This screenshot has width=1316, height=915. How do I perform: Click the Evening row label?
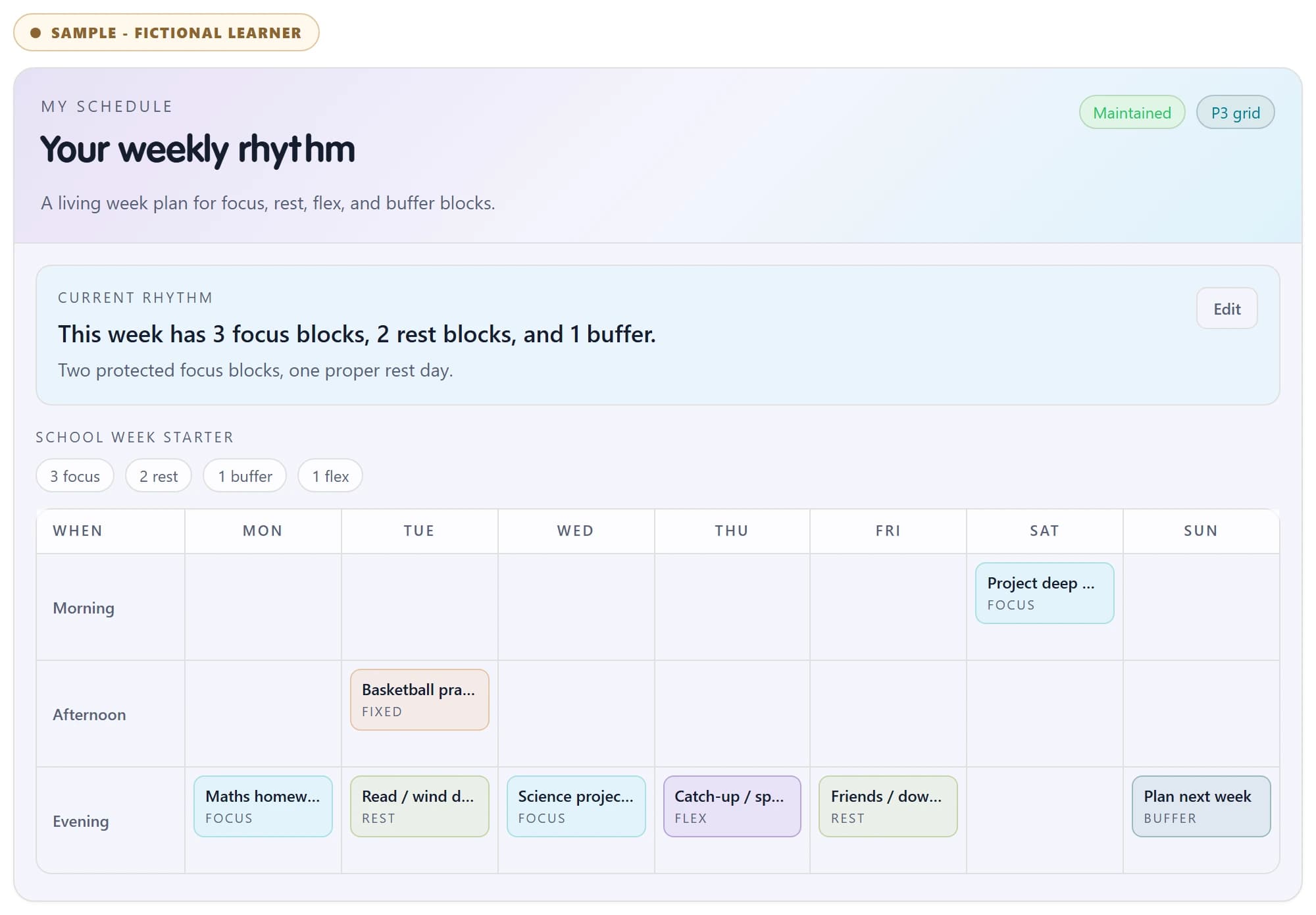click(x=80, y=821)
